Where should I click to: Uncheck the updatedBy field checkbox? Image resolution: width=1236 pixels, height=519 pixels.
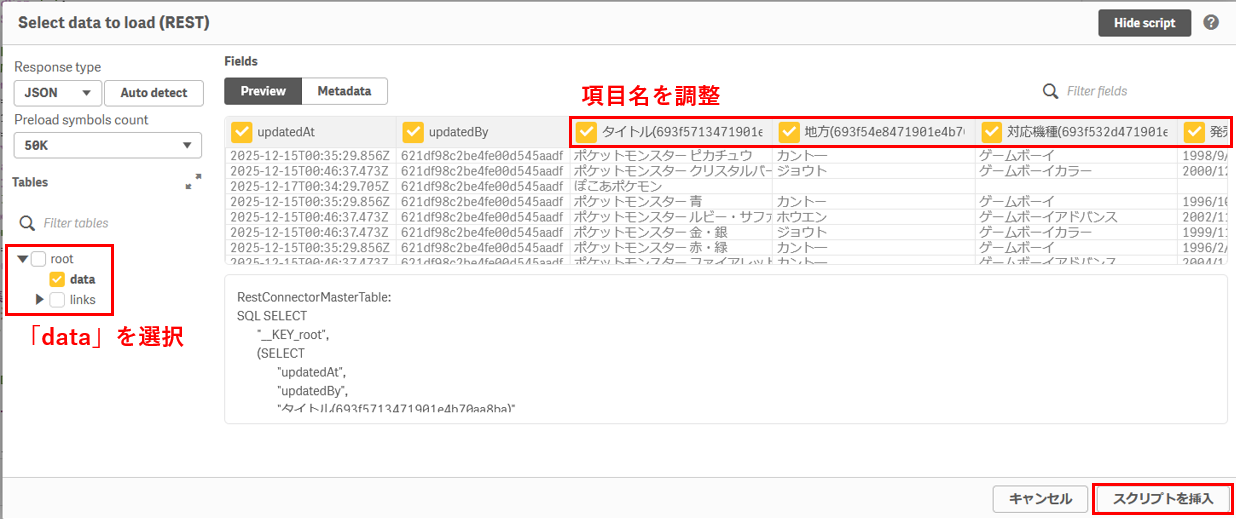(412, 132)
